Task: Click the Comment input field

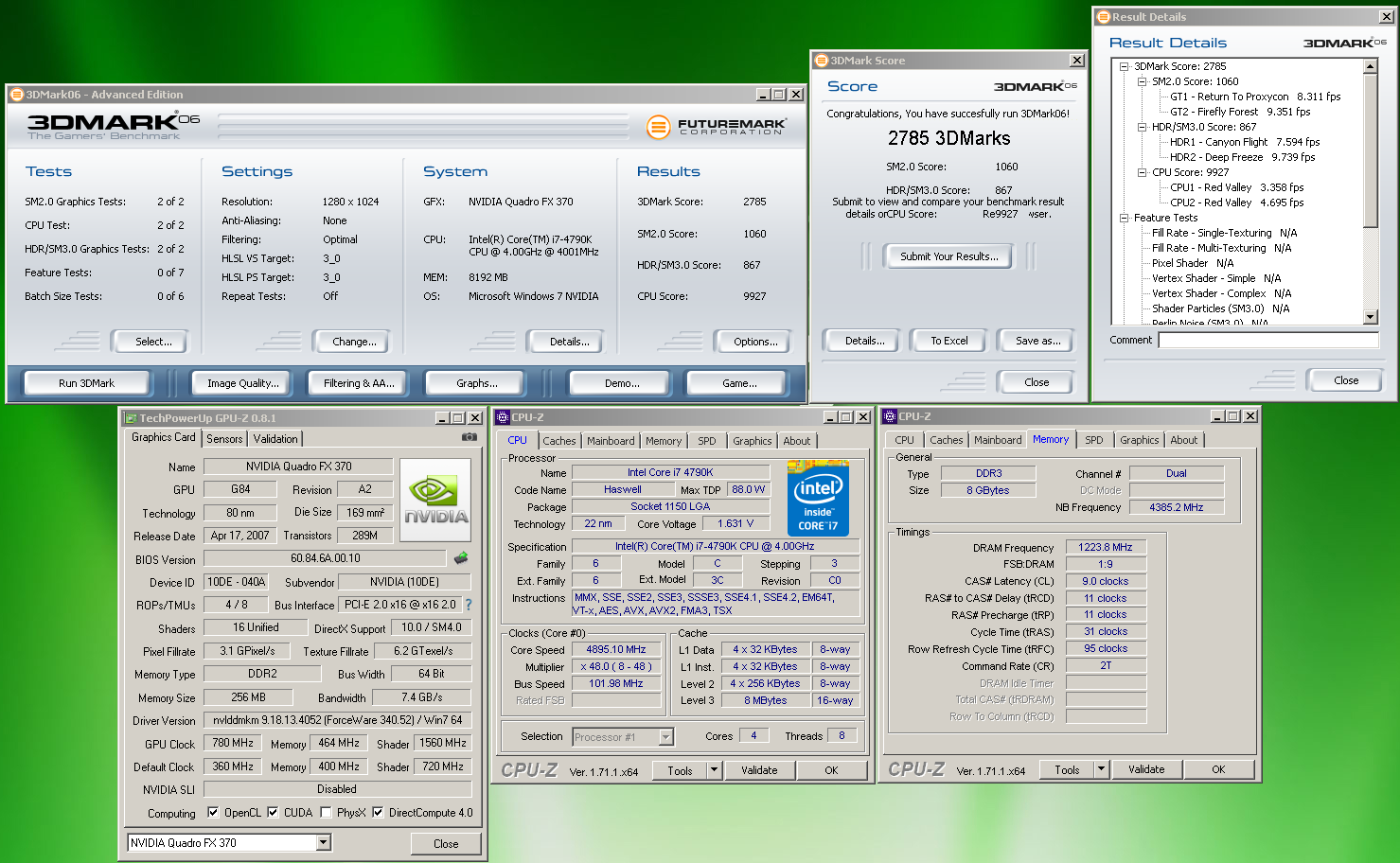Action: coord(1268,340)
